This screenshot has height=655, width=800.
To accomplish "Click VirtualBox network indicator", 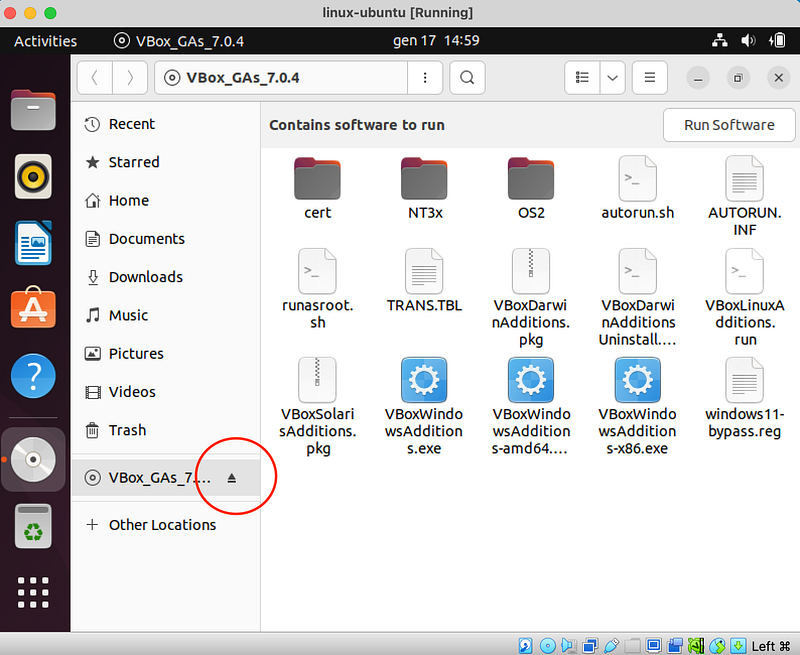I will [x=590, y=646].
